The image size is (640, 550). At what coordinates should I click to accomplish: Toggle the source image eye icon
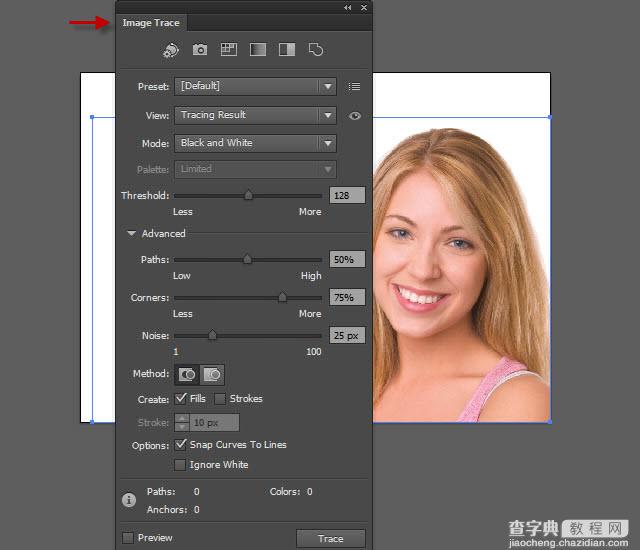coord(355,116)
